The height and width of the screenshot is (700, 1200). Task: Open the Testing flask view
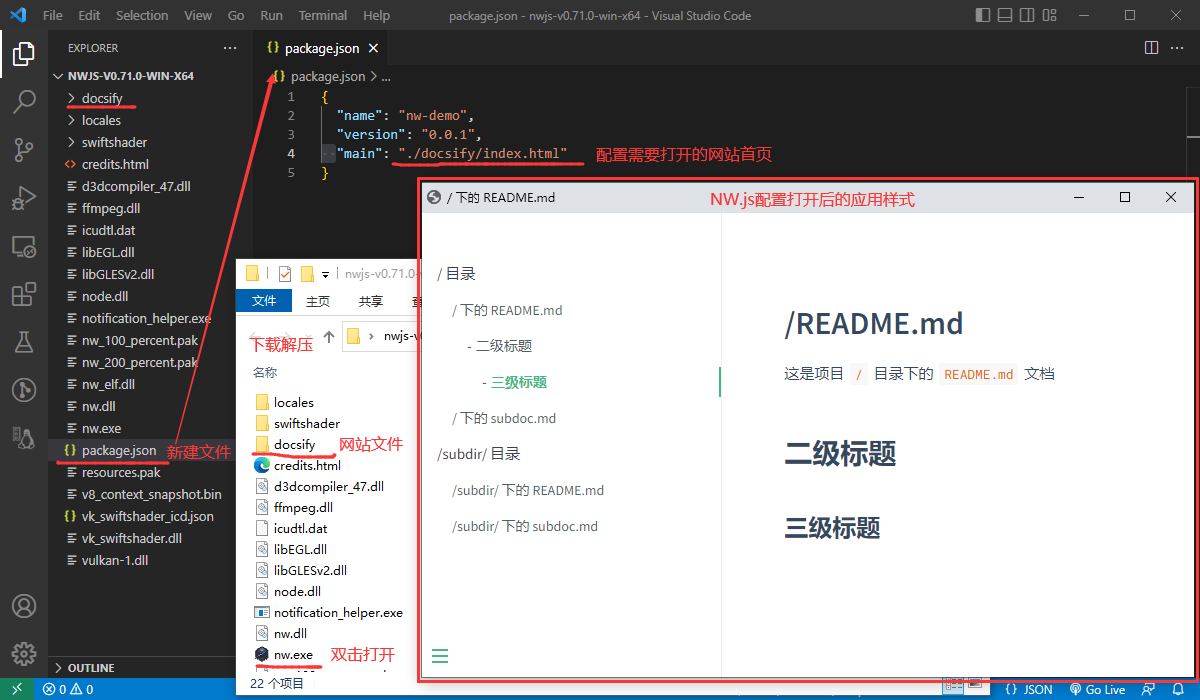click(24, 342)
